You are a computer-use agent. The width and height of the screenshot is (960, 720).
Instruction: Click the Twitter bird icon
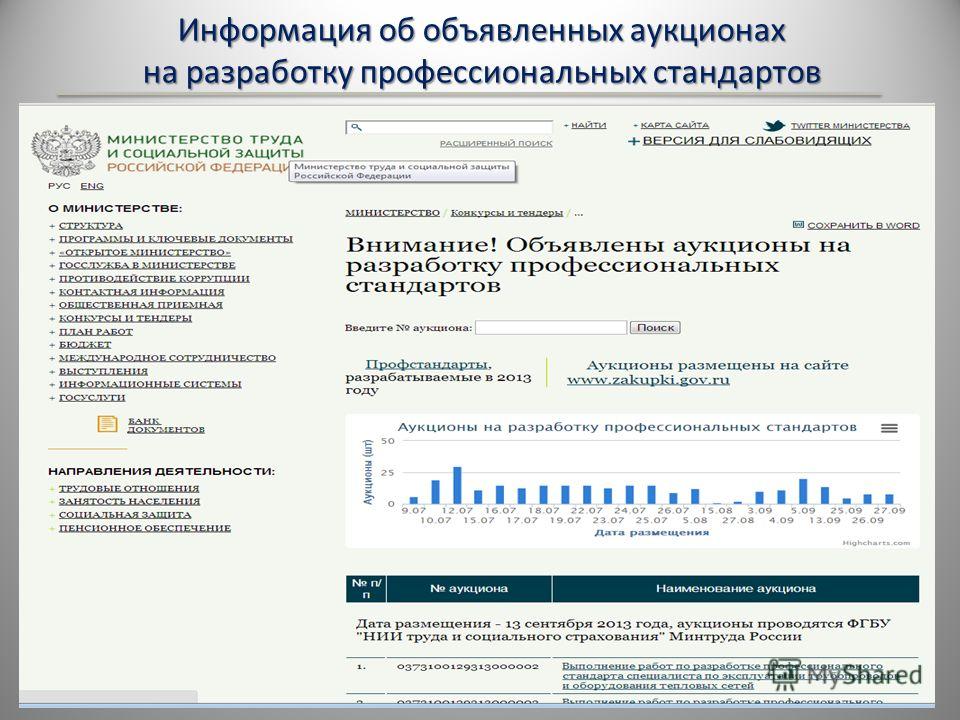(774, 126)
